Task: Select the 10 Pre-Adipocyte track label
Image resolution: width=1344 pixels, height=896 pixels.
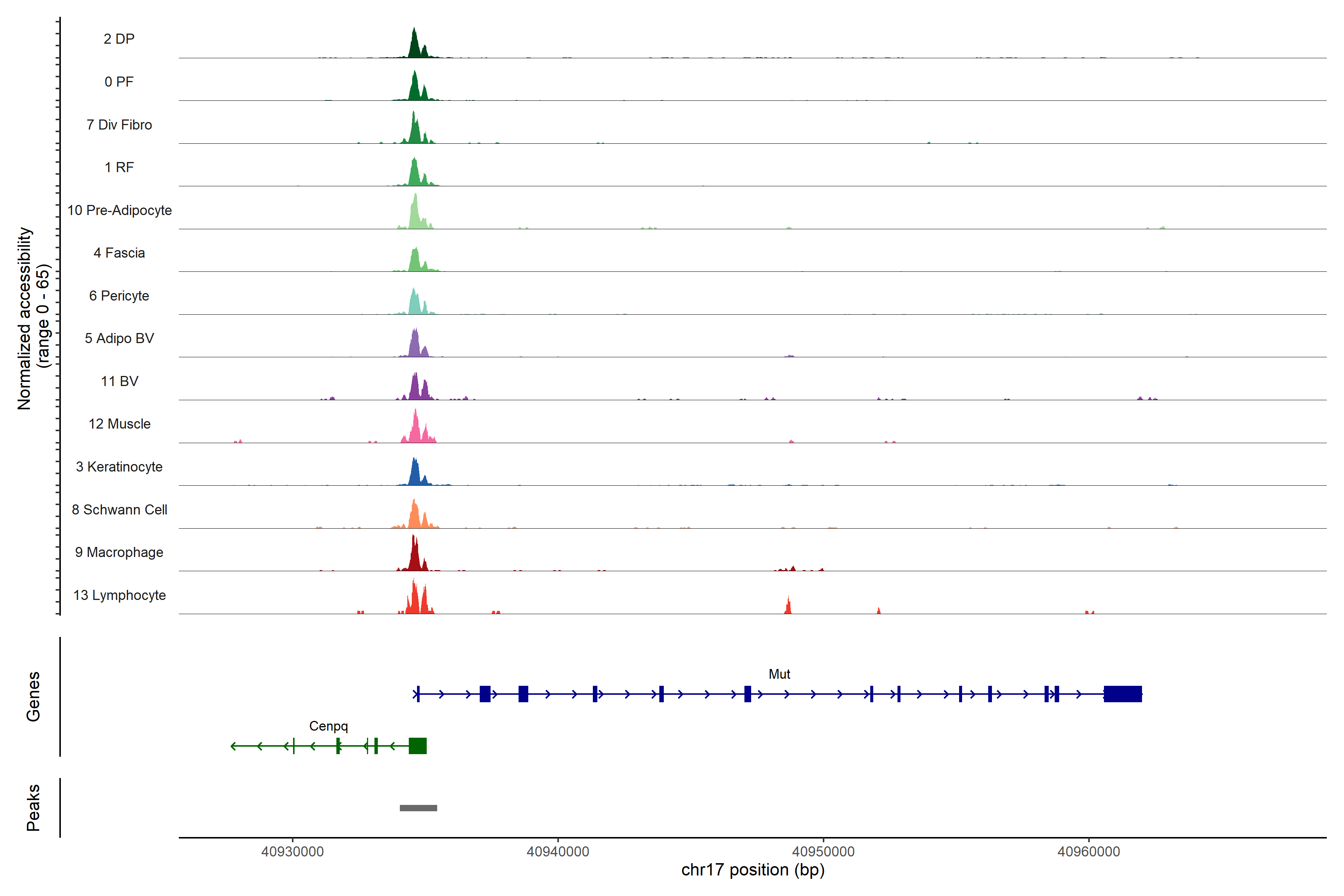Action: 119,210
